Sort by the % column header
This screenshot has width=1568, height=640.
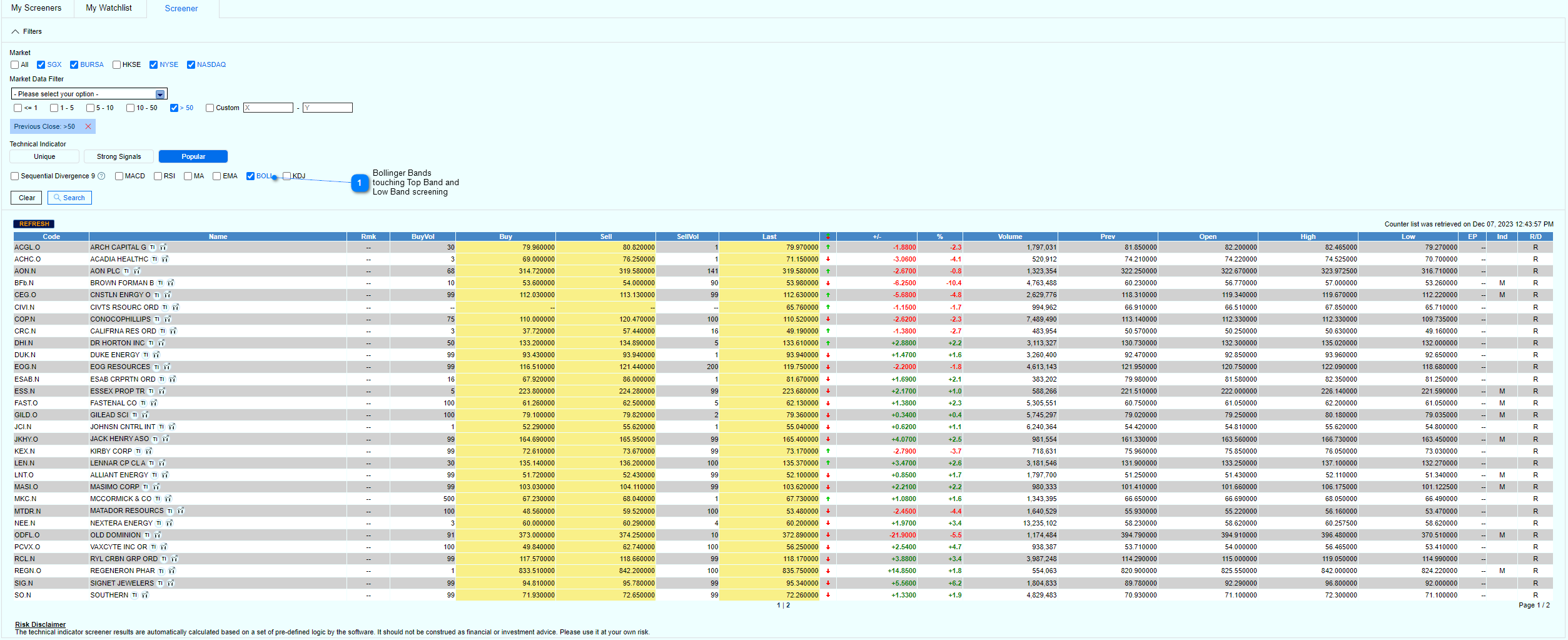pyautogui.click(x=939, y=236)
